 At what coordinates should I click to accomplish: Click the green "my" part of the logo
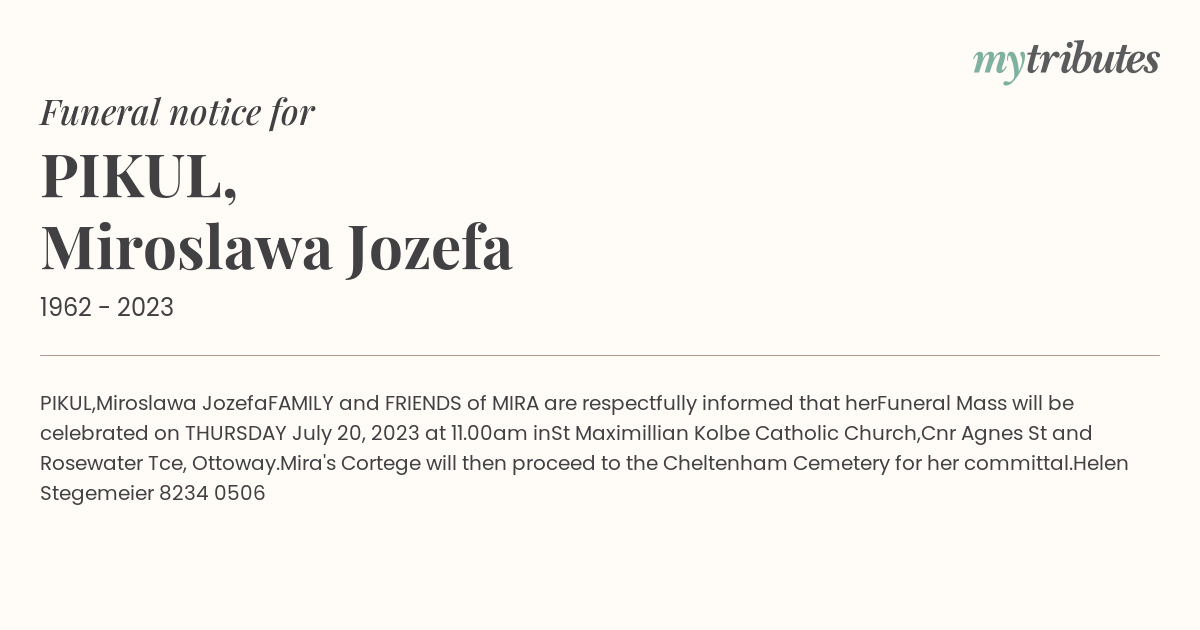tap(999, 63)
